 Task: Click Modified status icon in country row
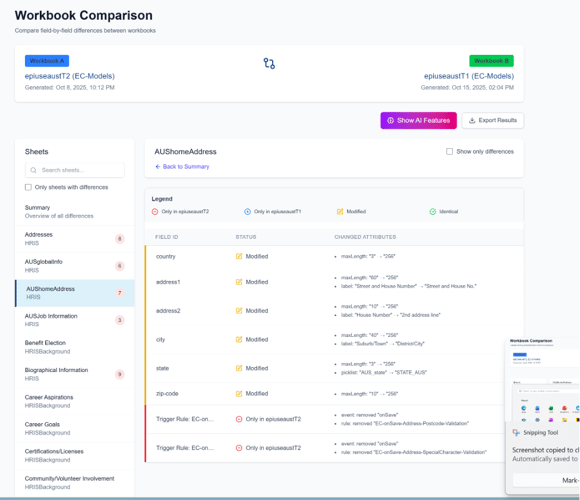pos(239,256)
